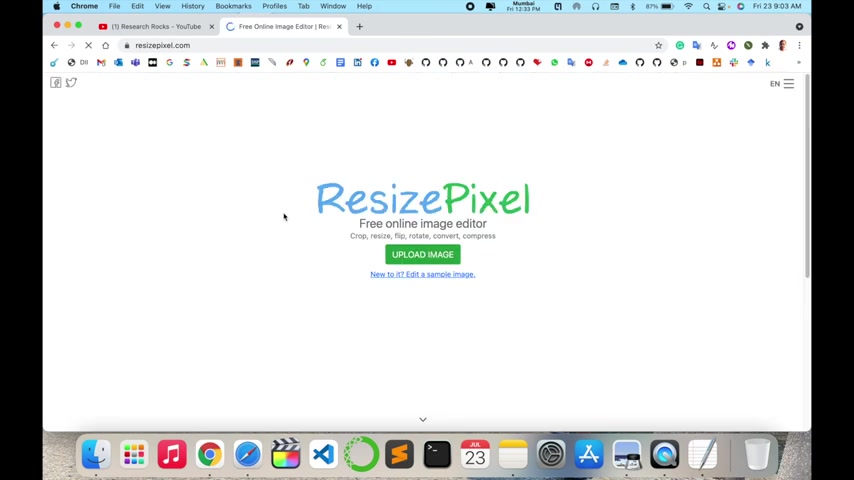Viewport: 854px width, 480px height.
Task: Click the green UPLOAD IMAGE button
Action: coord(423,254)
